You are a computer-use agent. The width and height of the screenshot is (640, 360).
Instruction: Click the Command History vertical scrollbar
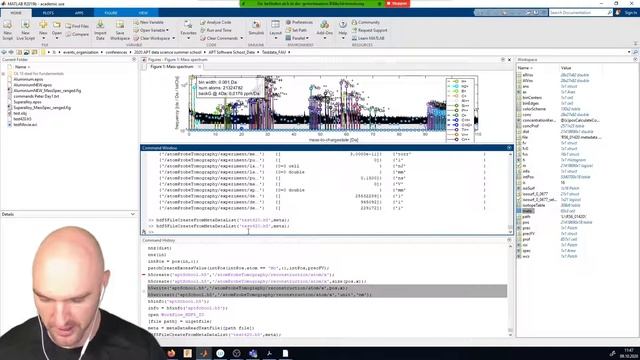coord(510,290)
